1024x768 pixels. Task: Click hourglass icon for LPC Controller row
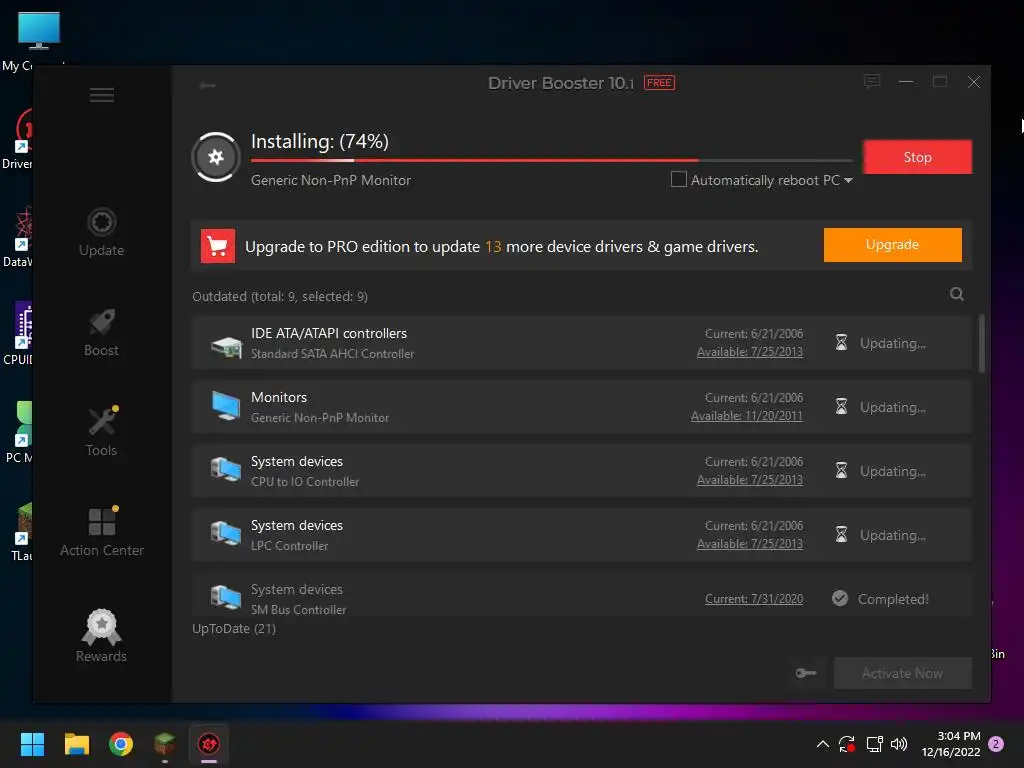pyautogui.click(x=841, y=534)
